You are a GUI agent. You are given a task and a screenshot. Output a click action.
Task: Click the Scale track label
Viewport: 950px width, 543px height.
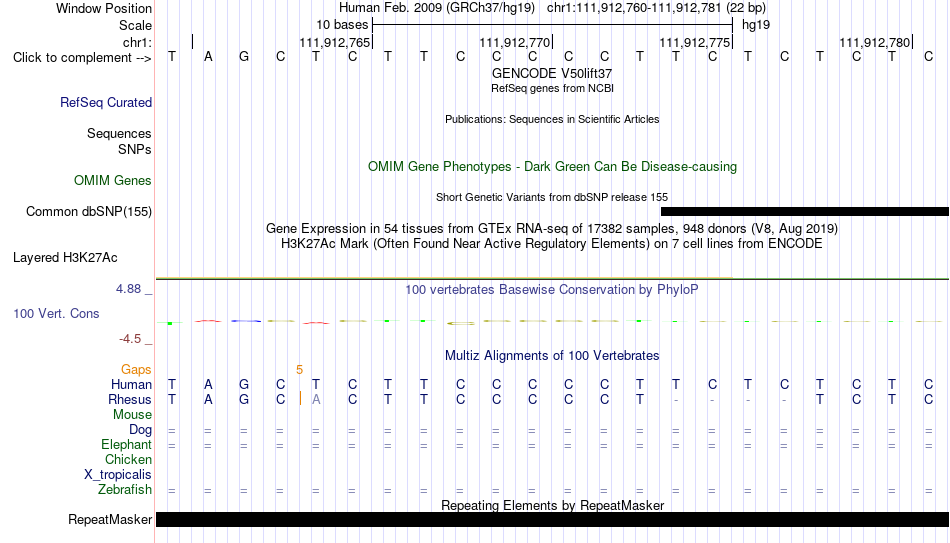(x=135, y=25)
